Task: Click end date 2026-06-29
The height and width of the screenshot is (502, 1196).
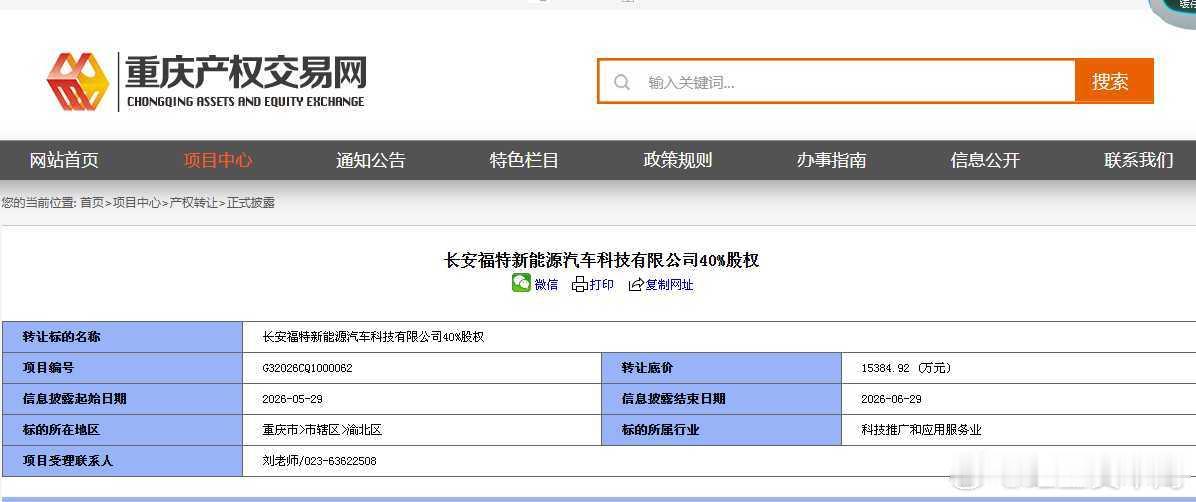Action: [x=891, y=399]
